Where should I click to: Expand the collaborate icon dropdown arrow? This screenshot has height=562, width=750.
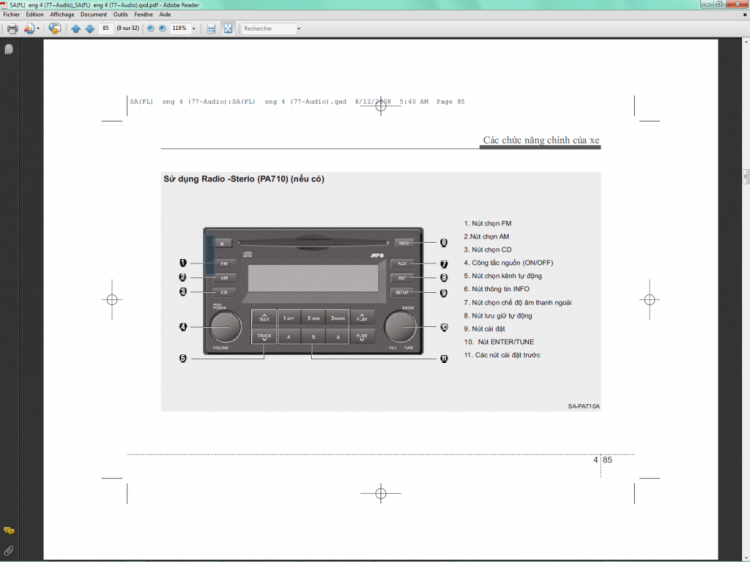[38, 29]
